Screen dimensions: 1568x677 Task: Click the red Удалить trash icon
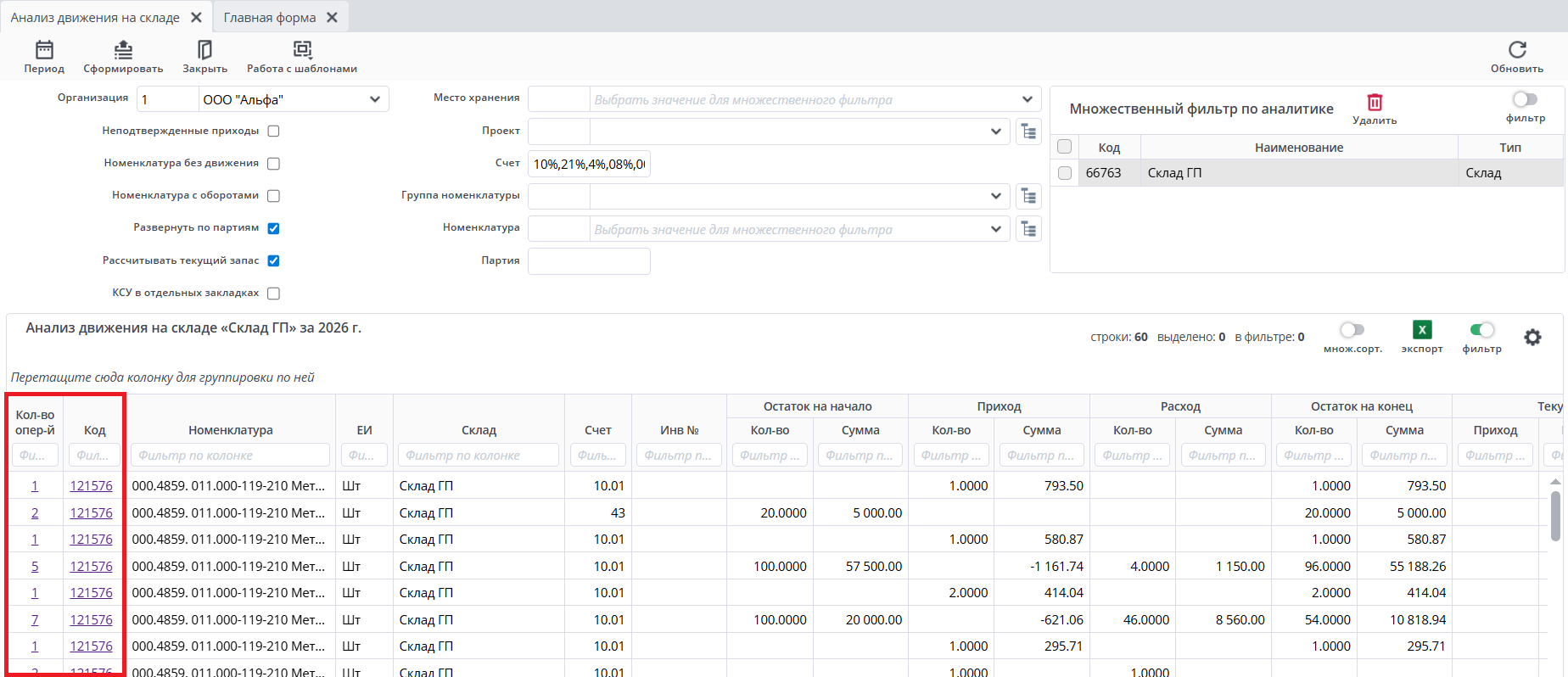point(1375,103)
